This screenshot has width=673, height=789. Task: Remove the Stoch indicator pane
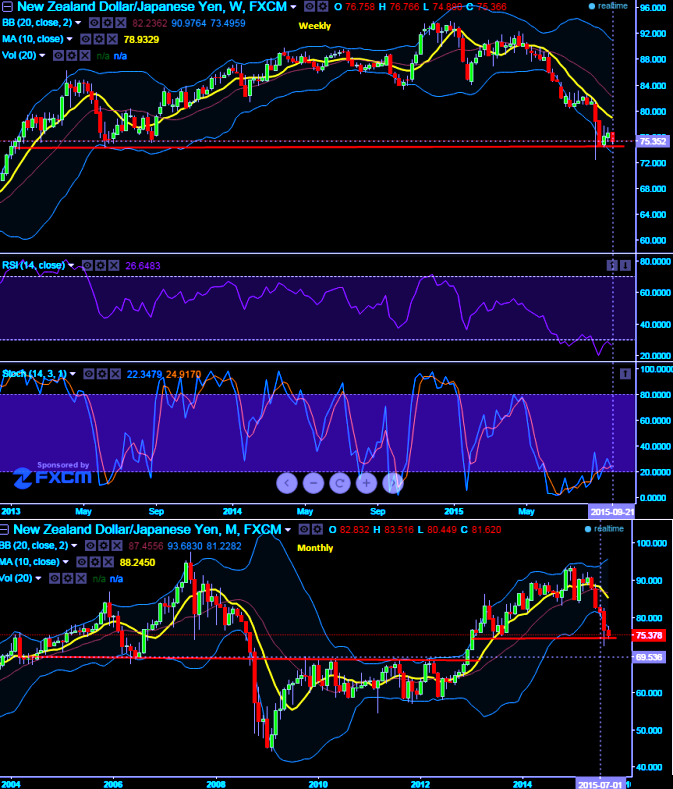pyautogui.click(x=115, y=373)
